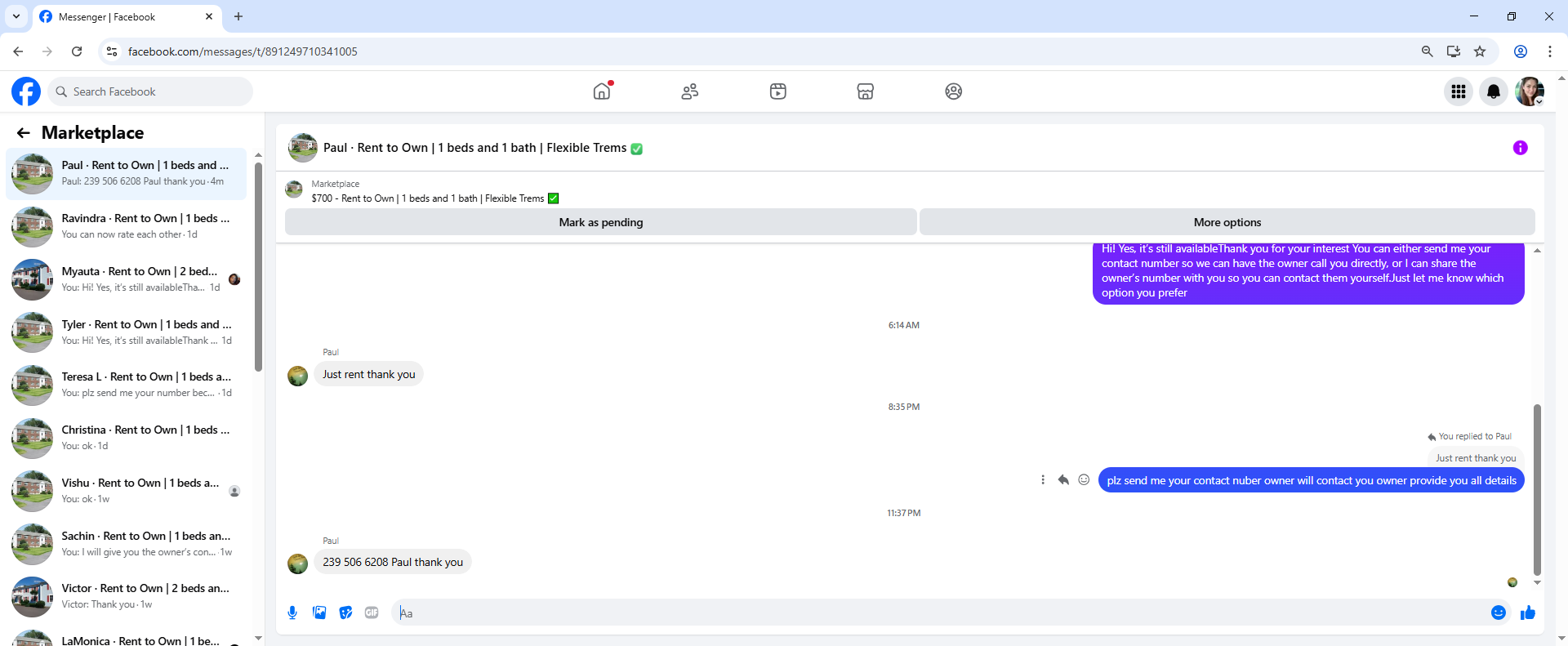Choose a sticker icon
The width and height of the screenshot is (1568, 646).
click(x=345, y=613)
